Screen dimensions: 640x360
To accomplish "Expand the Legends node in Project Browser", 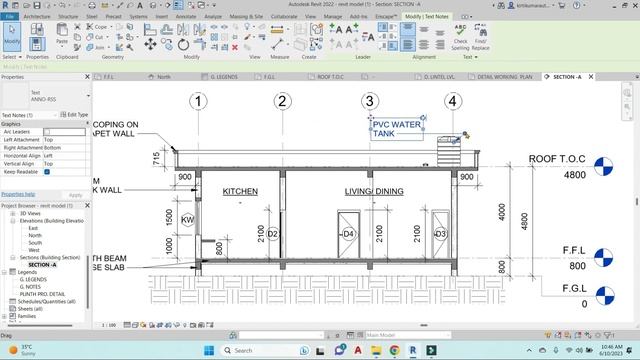I will (x=4, y=272).
